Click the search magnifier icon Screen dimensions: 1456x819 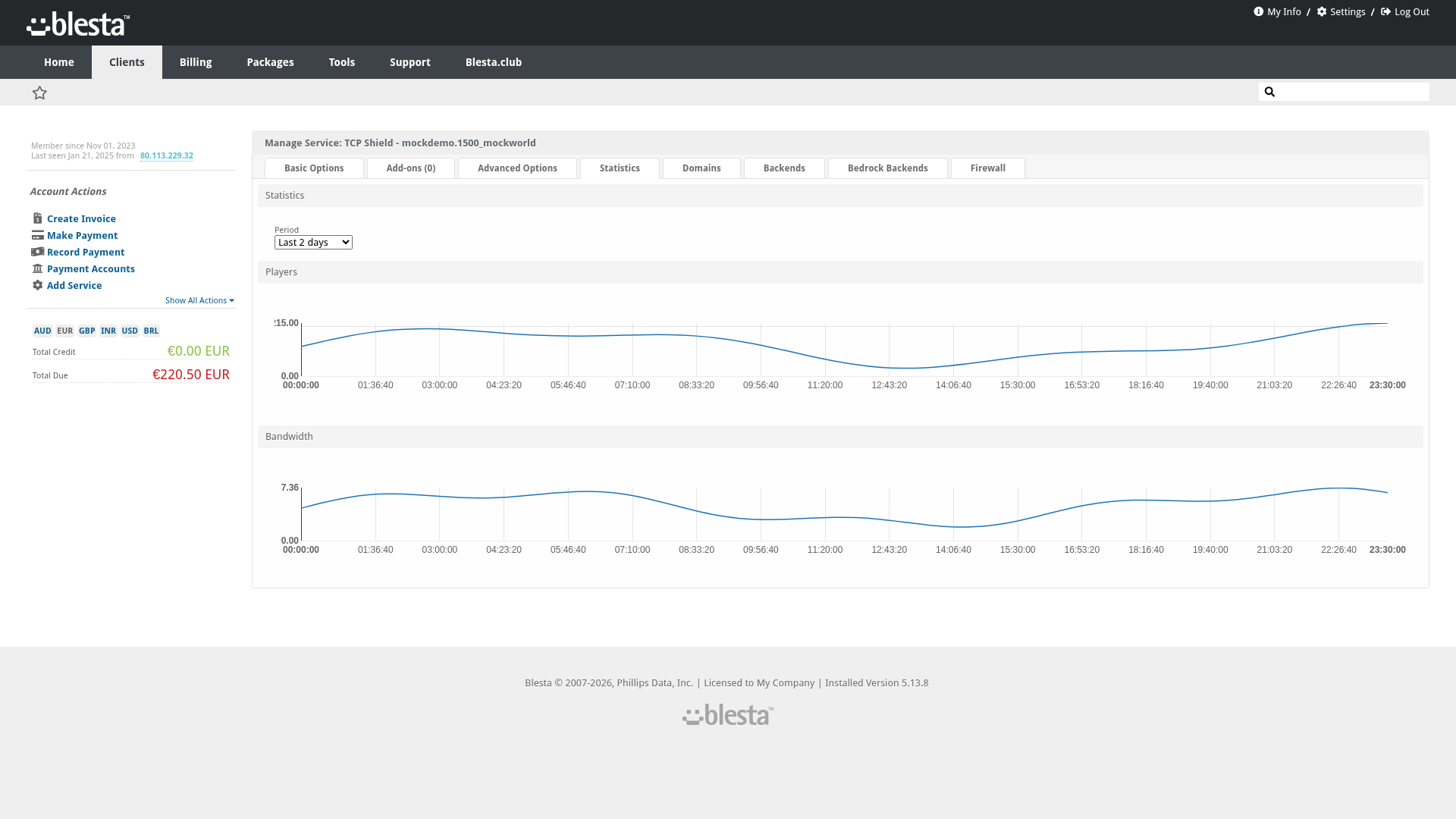click(x=1269, y=92)
